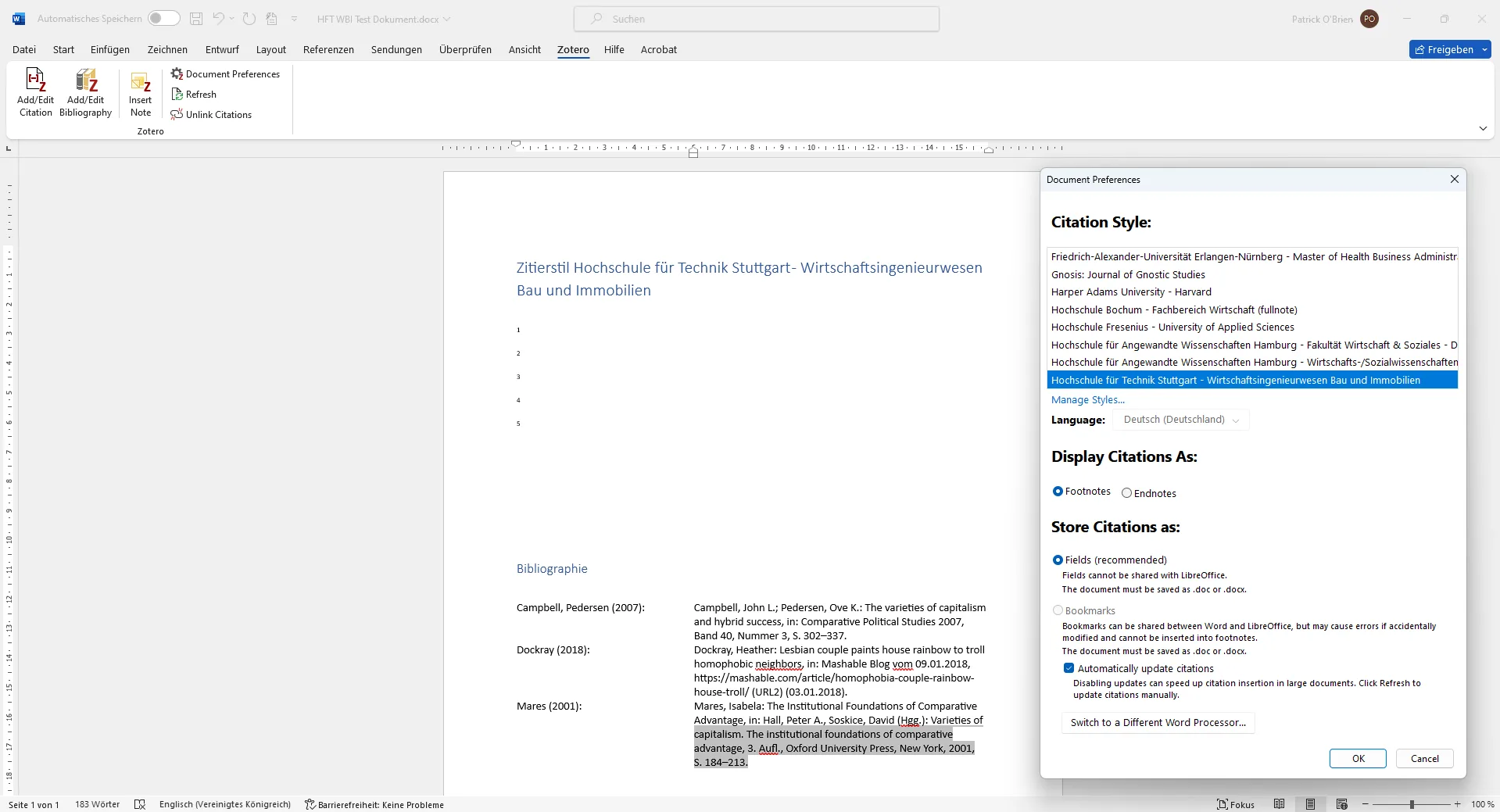Insert a Zotero note
This screenshot has height=812, width=1500.
click(141, 92)
